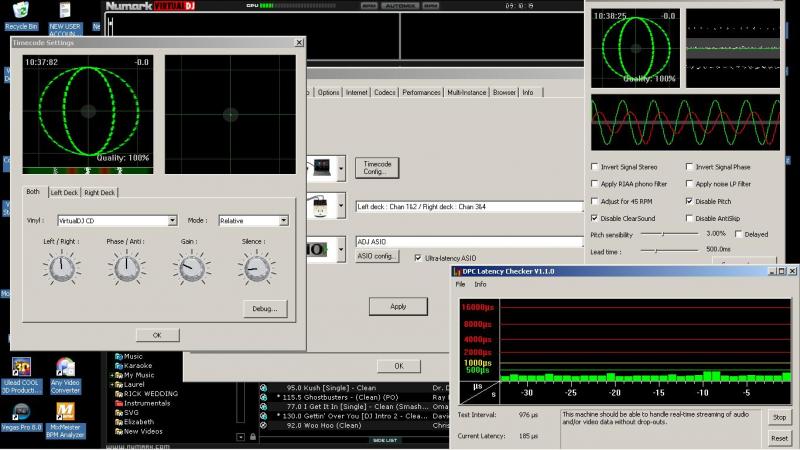Switch to Left Deck tab in Timecode Settings

pyautogui.click(x=64, y=192)
